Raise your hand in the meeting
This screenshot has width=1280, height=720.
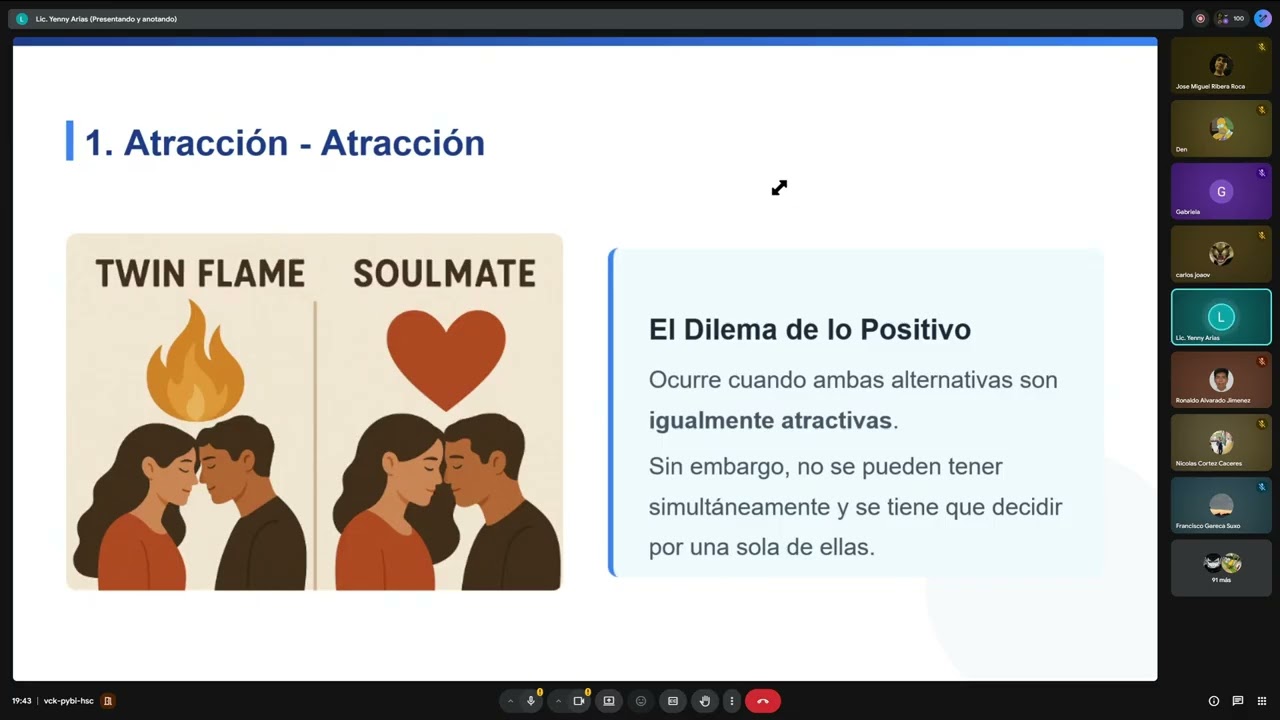click(705, 701)
